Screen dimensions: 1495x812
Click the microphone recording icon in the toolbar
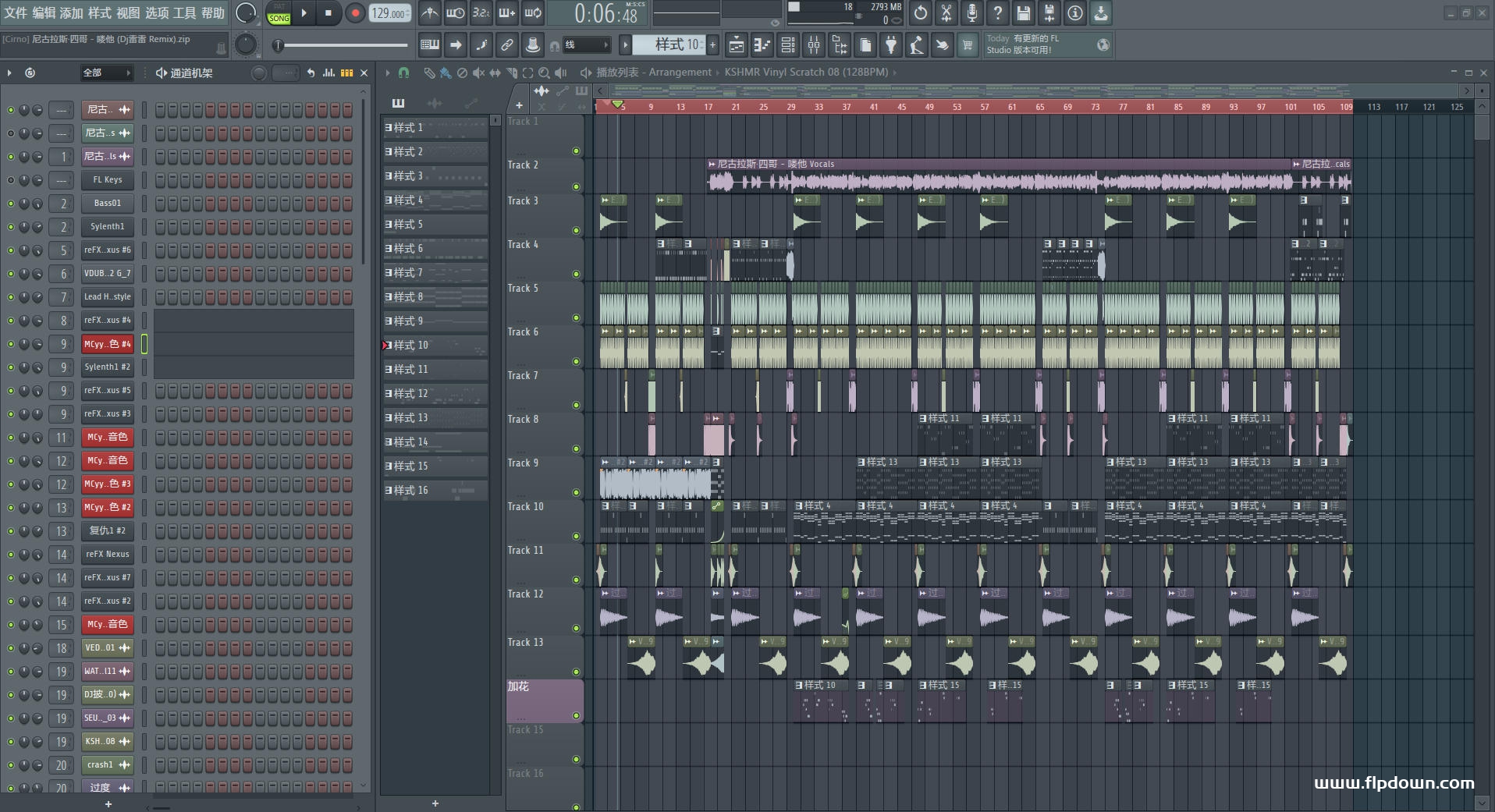(x=971, y=13)
